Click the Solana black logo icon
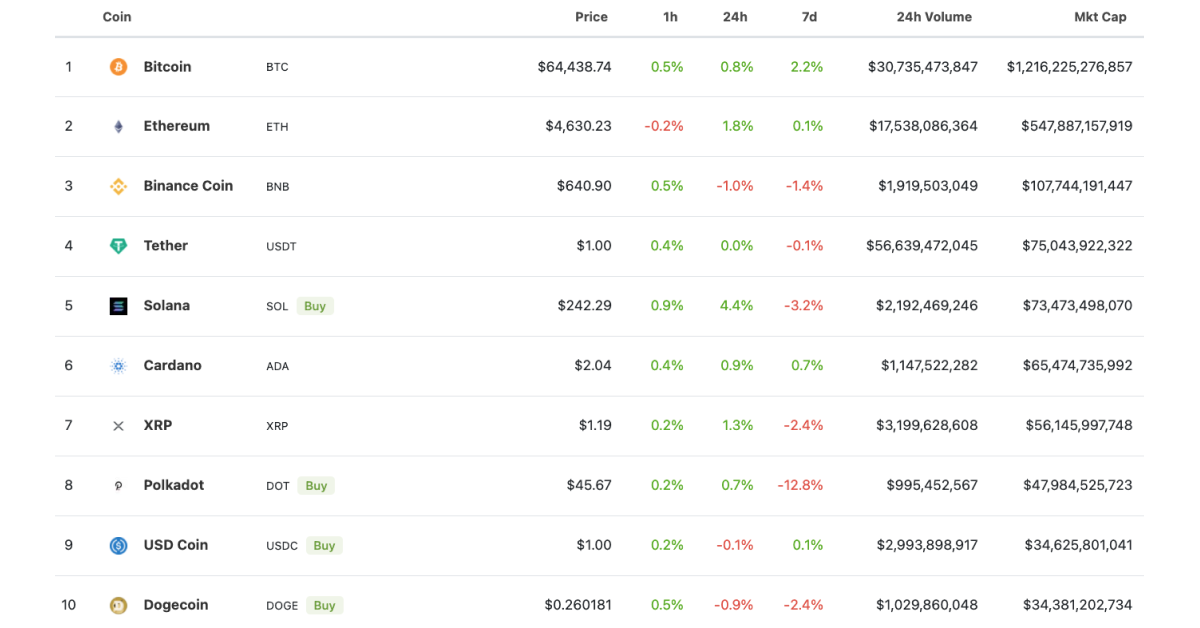Viewport: 1200px width, 628px height. pyautogui.click(x=118, y=306)
